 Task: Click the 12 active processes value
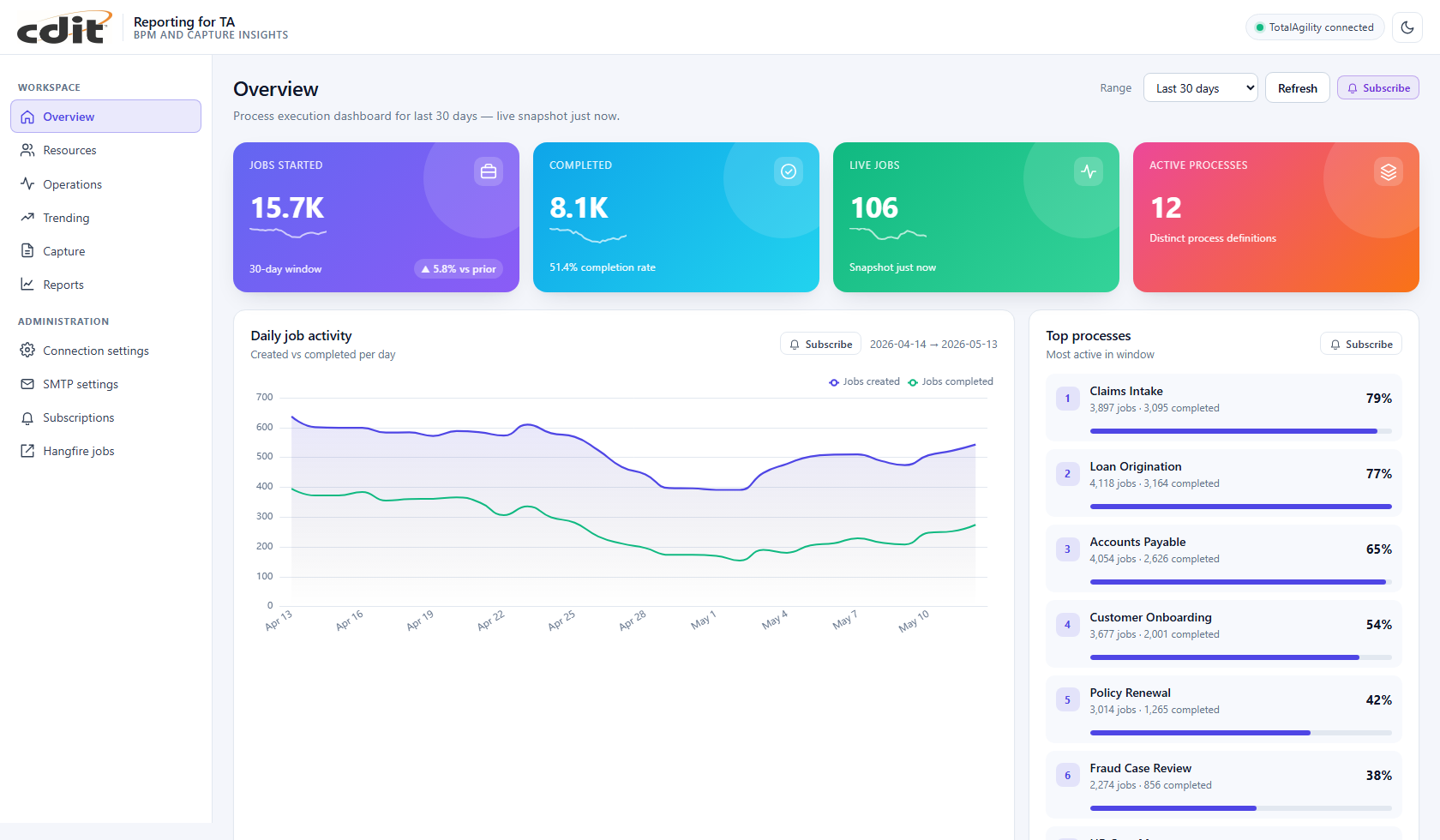(x=1166, y=207)
